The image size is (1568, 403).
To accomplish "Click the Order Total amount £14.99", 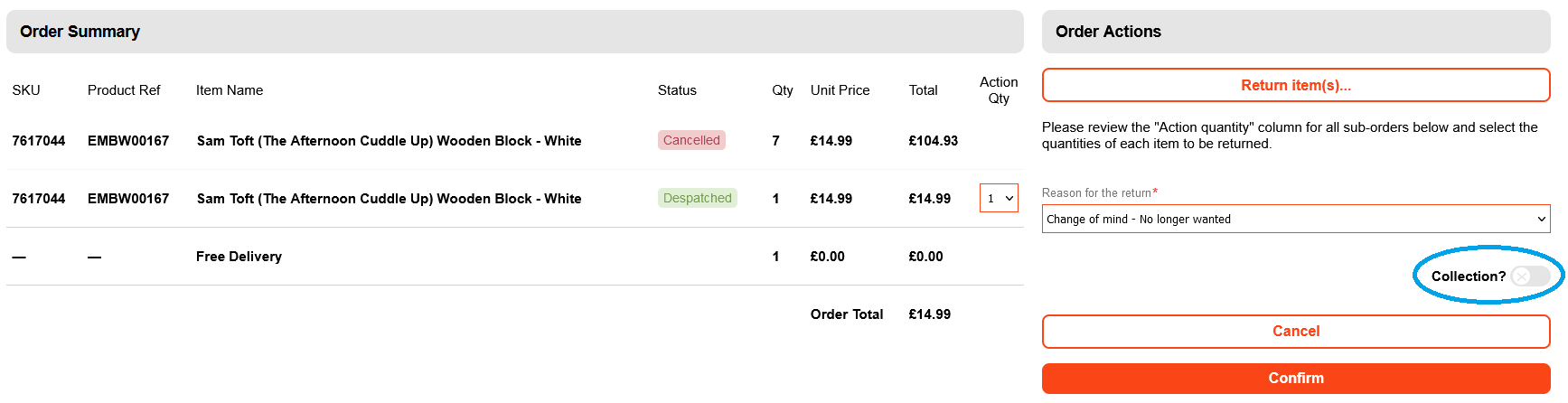I will [x=929, y=314].
